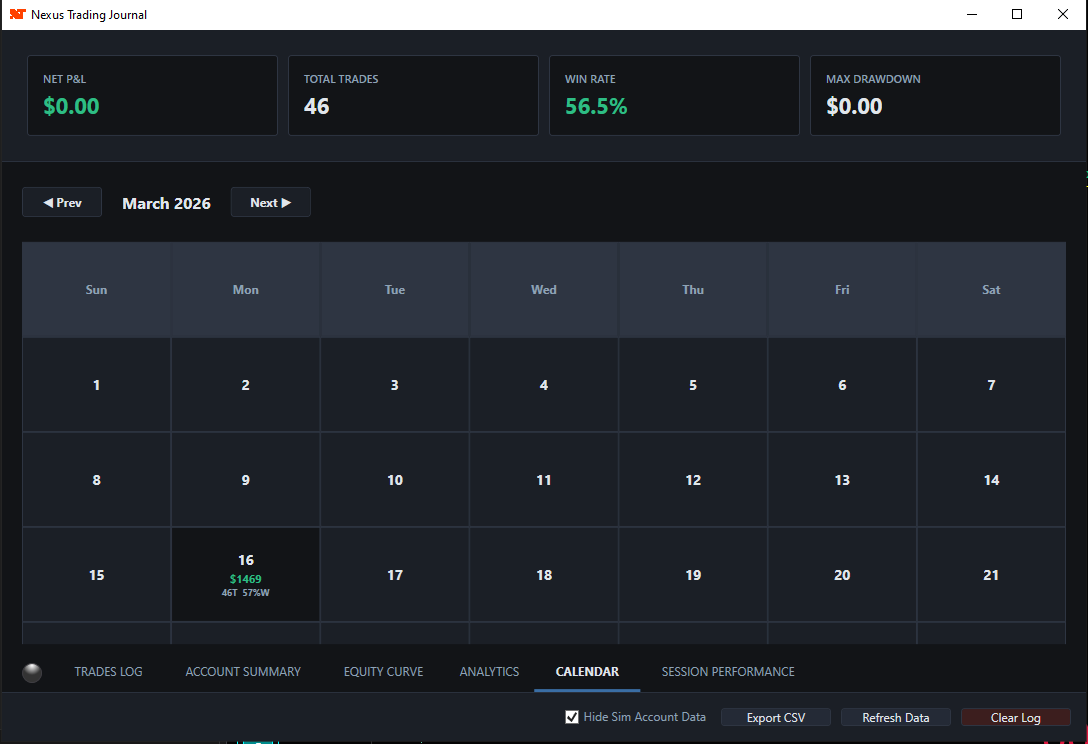
Task: Click the TOTAL TRADES card showing 46
Action: pyautogui.click(x=413, y=95)
